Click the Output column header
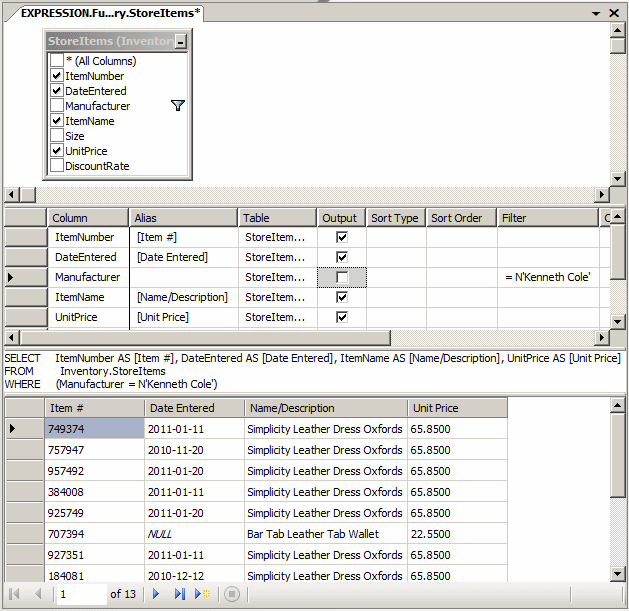The width and height of the screenshot is (629, 611). (341, 218)
